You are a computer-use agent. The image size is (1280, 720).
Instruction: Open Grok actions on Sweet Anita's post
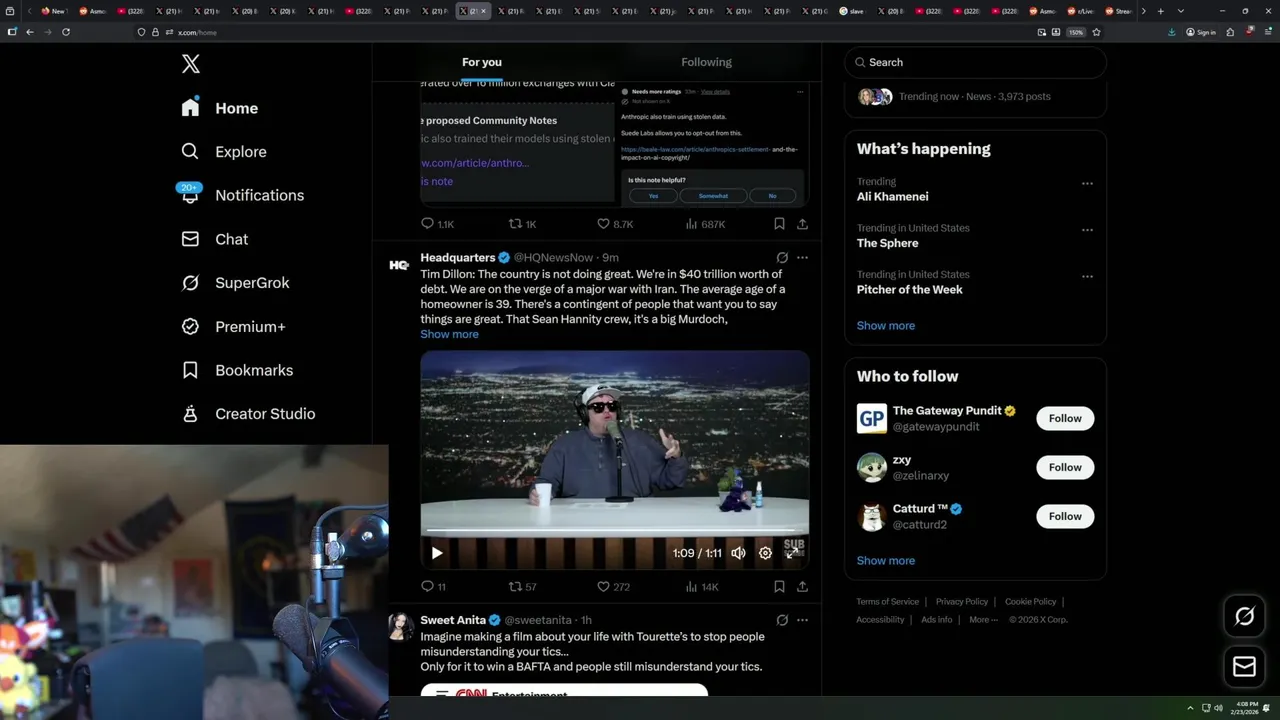(782, 620)
